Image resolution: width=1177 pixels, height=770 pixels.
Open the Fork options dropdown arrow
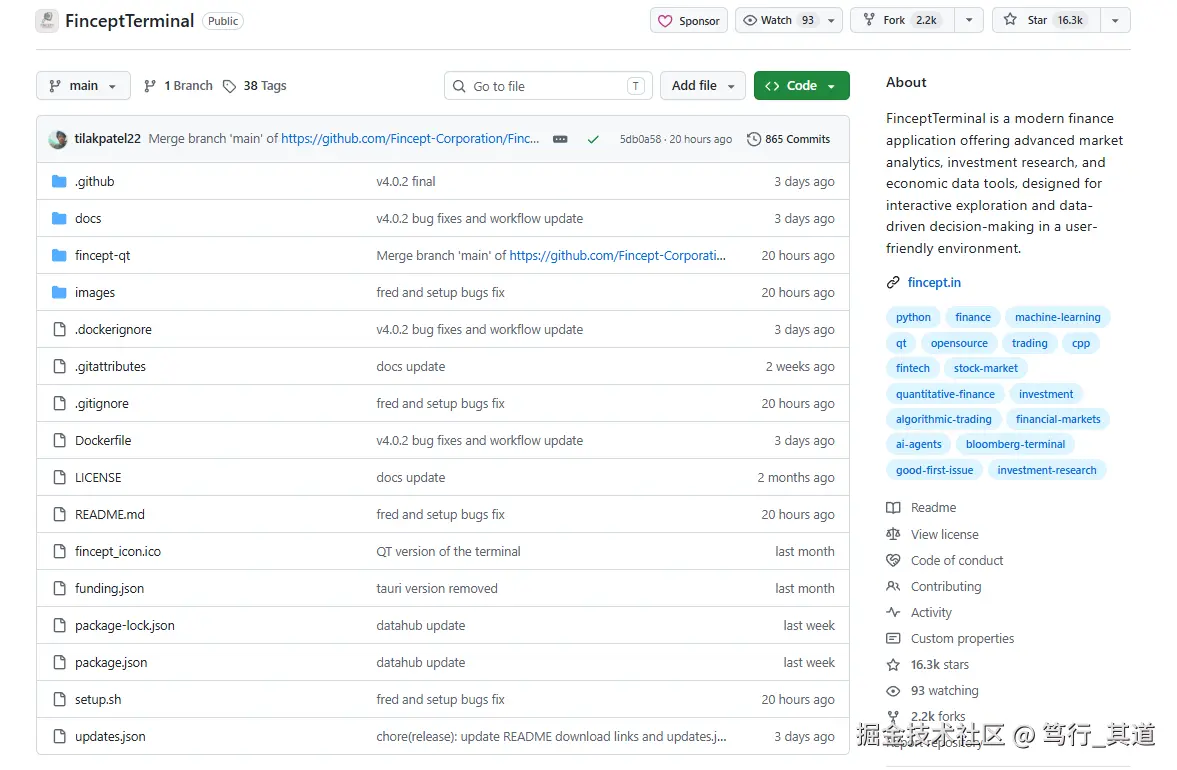tap(969, 20)
